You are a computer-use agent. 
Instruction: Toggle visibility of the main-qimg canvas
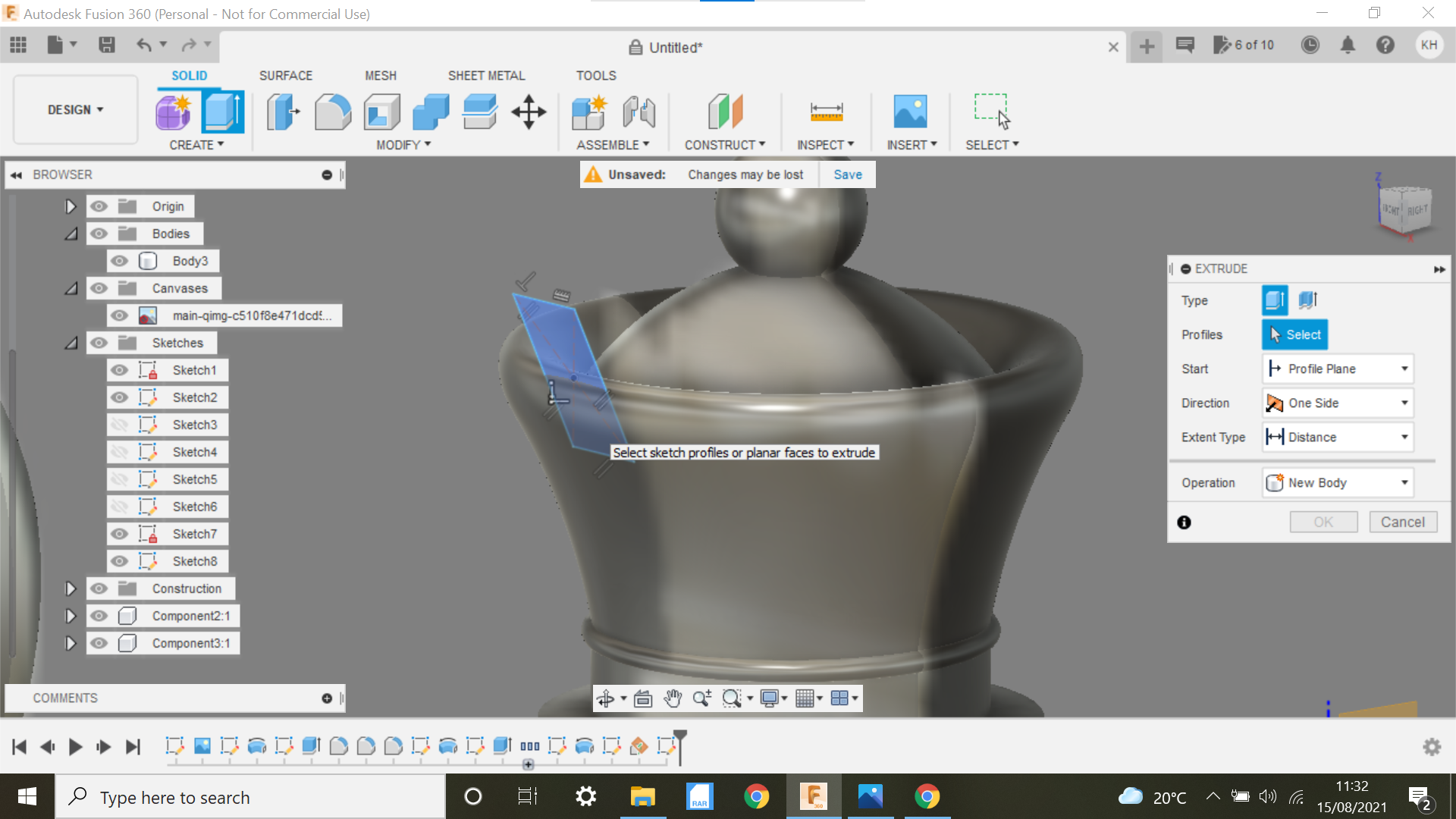click(119, 315)
